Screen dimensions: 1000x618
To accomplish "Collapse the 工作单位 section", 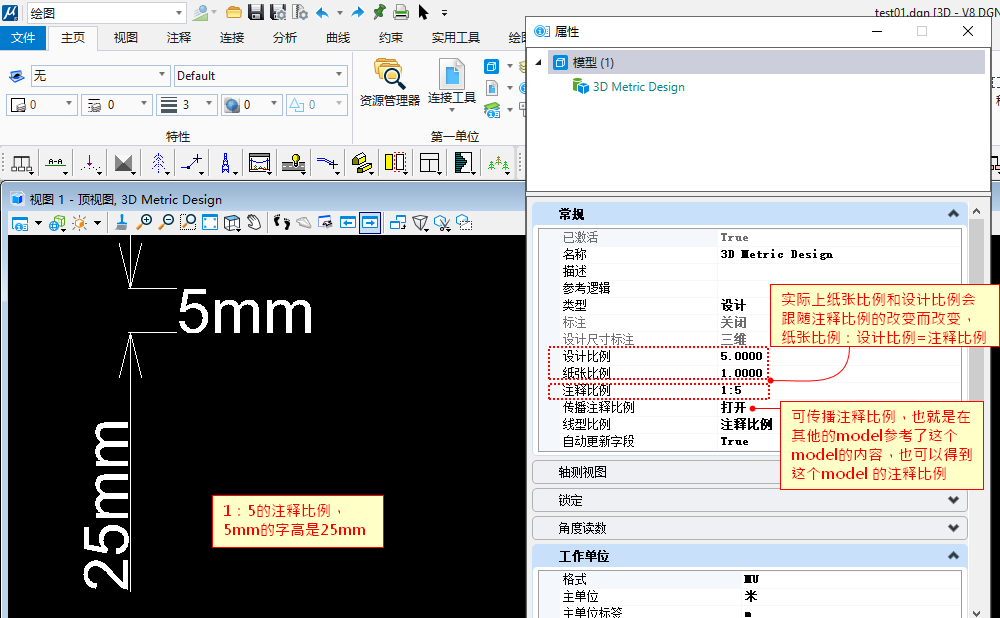I will (953, 556).
